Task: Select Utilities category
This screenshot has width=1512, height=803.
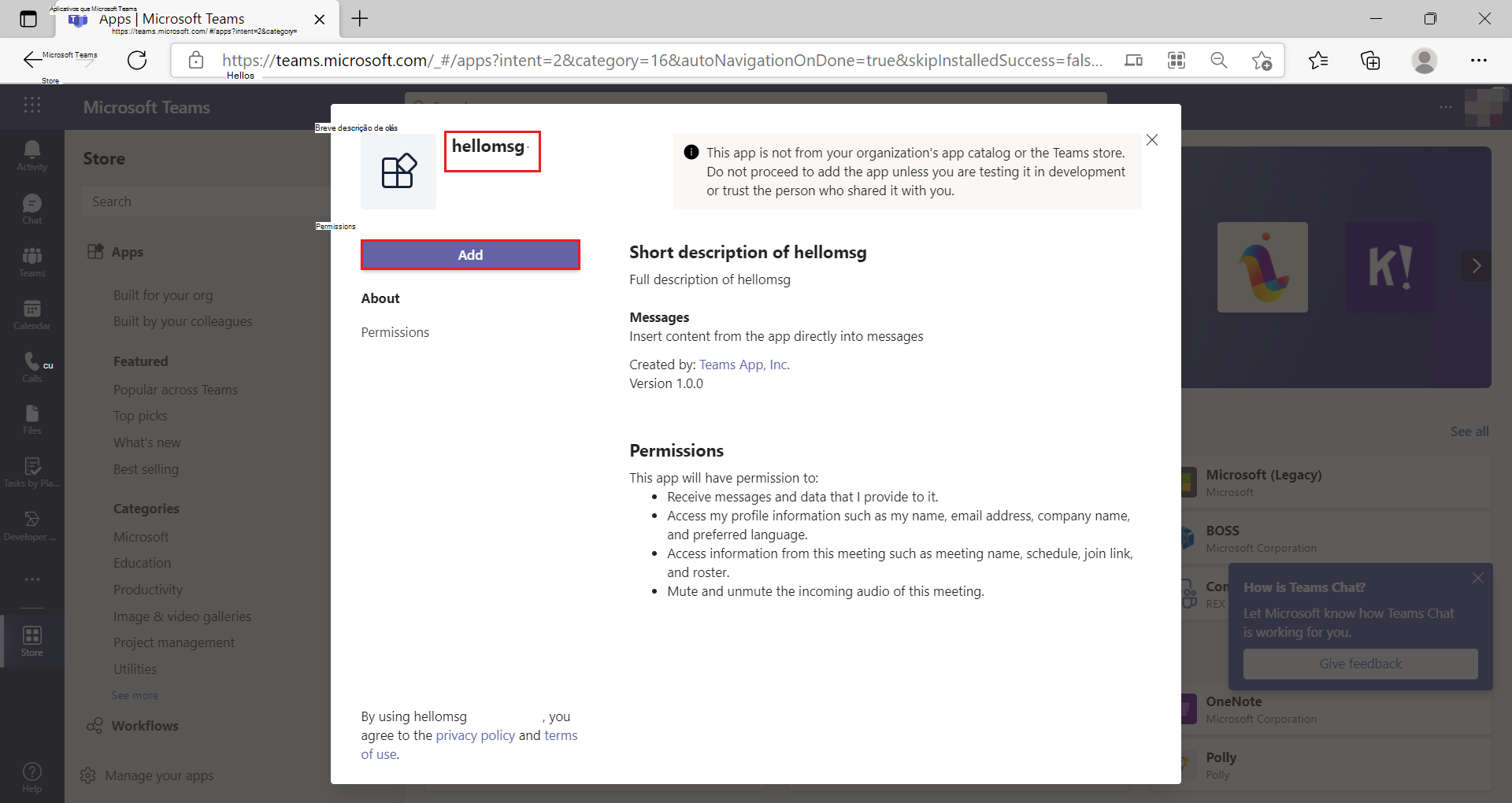Action: coord(135,669)
